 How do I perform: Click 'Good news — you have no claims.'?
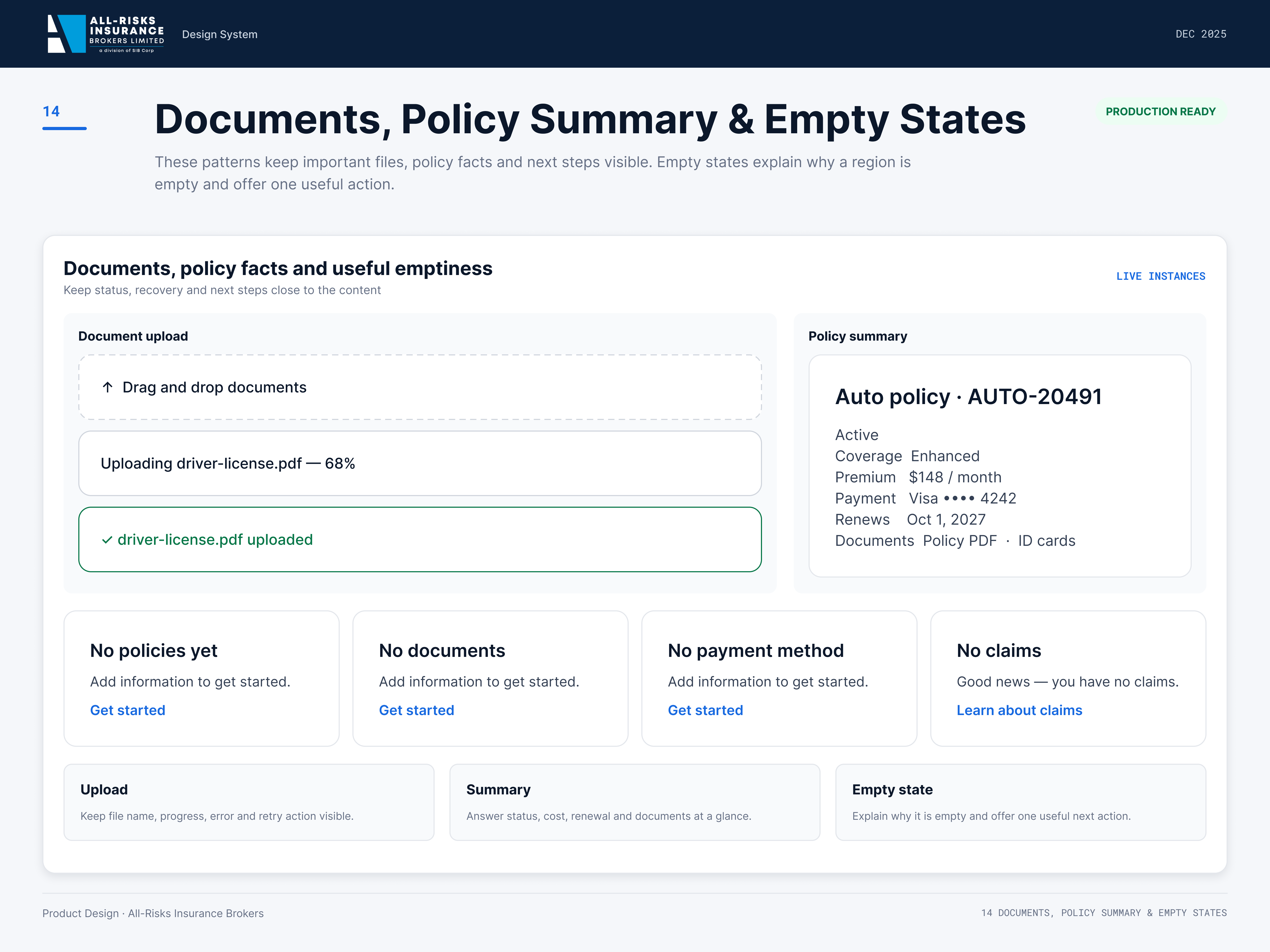1067,682
